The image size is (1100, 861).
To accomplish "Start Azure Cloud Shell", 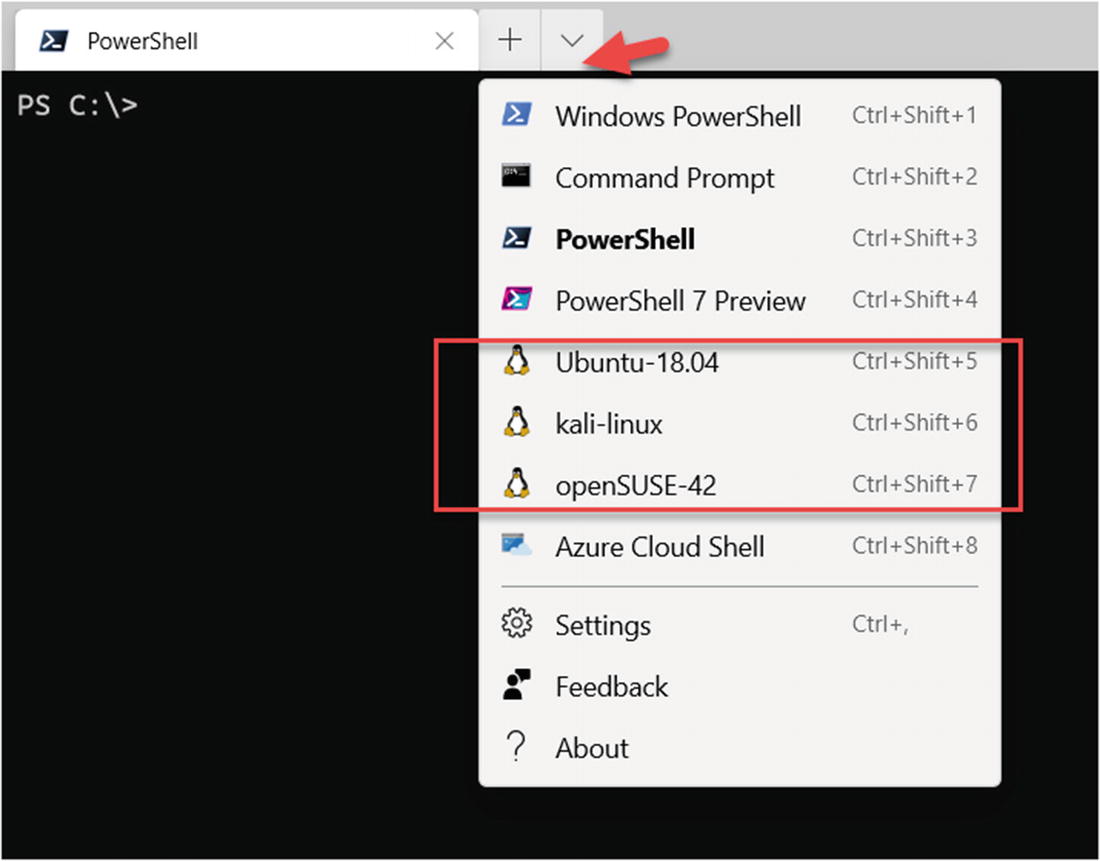I will click(x=739, y=546).
